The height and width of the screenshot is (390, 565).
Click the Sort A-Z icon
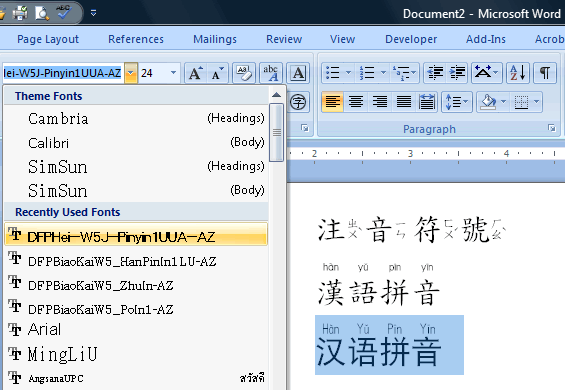(518, 72)
